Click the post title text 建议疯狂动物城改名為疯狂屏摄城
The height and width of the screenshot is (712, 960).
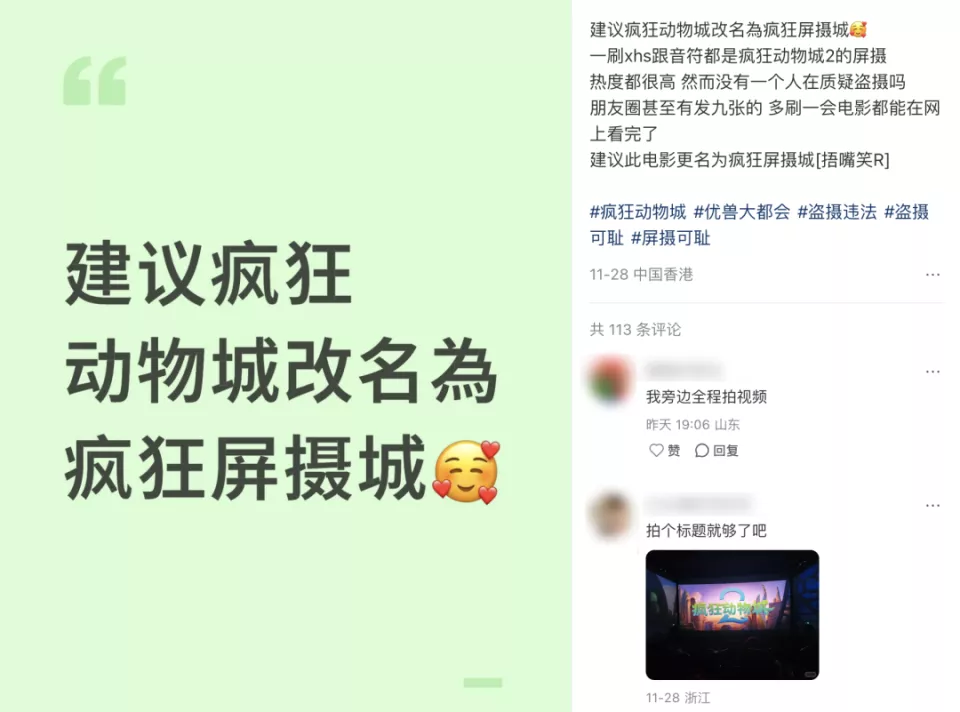729,29
